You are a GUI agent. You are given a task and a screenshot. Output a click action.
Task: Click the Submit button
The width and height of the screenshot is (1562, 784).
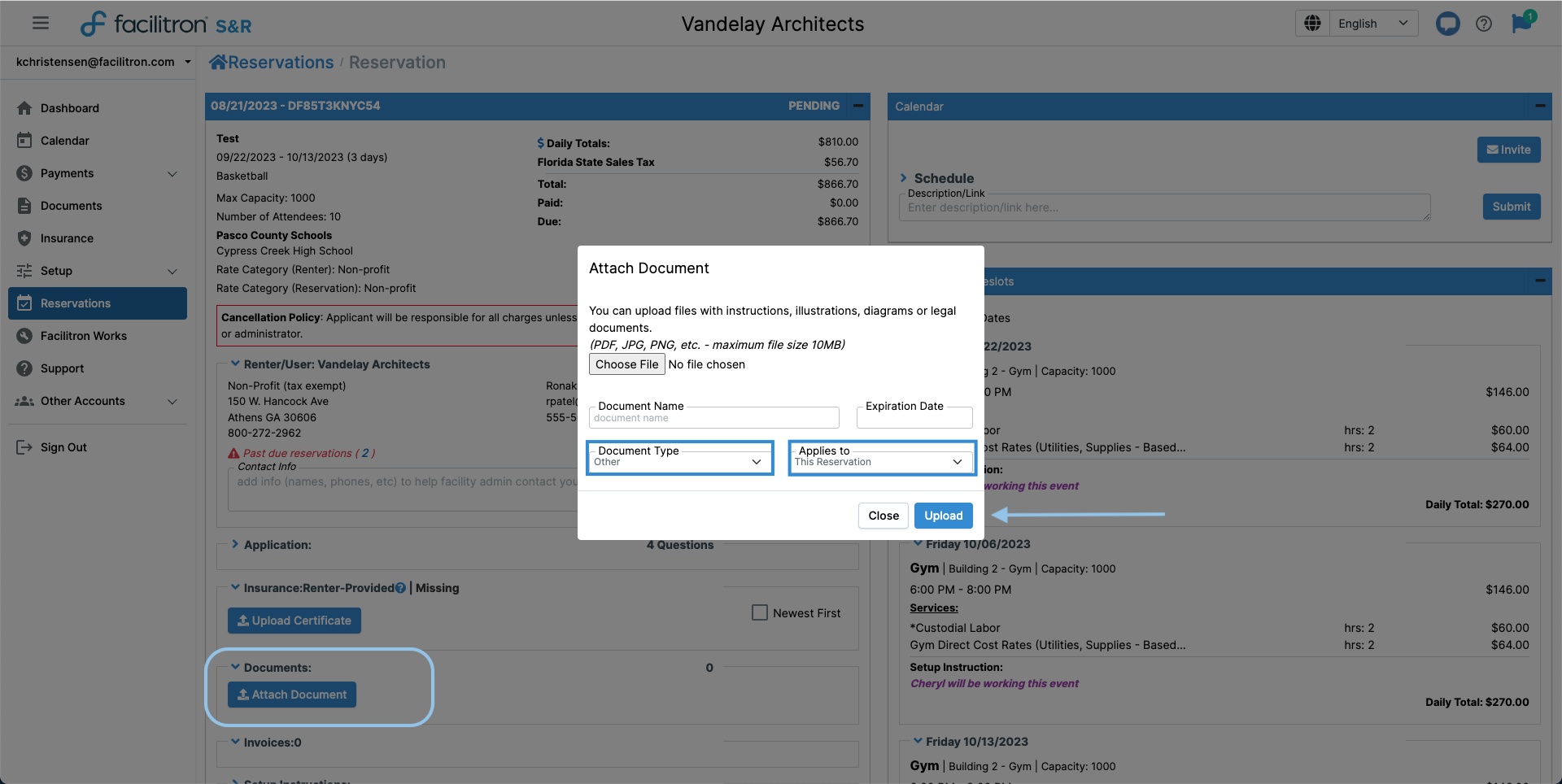pyautogui.click(x=1511, y=207)
